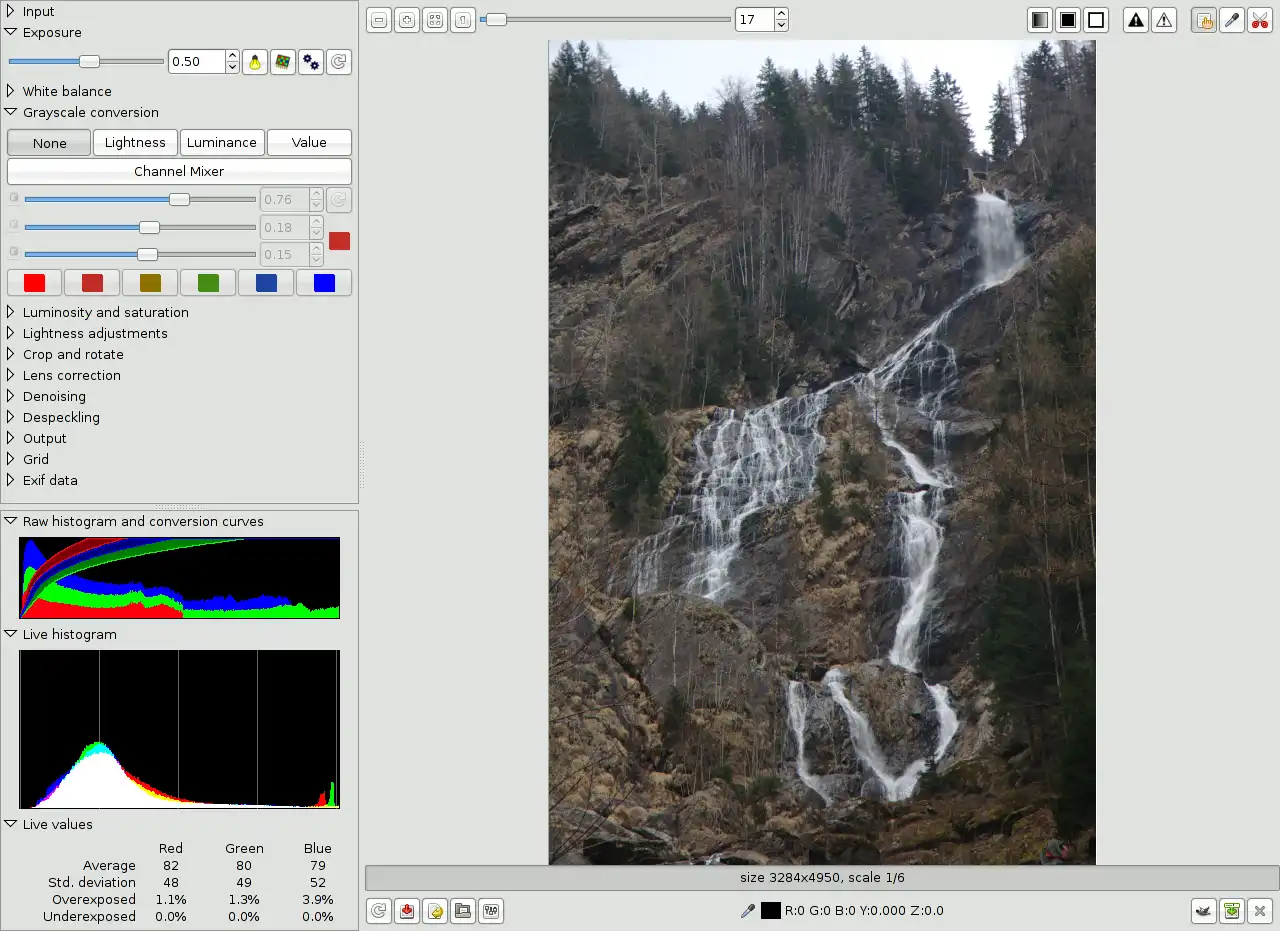Toggle the sensor-chip clipping icon in the Exposure row
This screenshot has width=1280, height=931.
coord(283,62)
